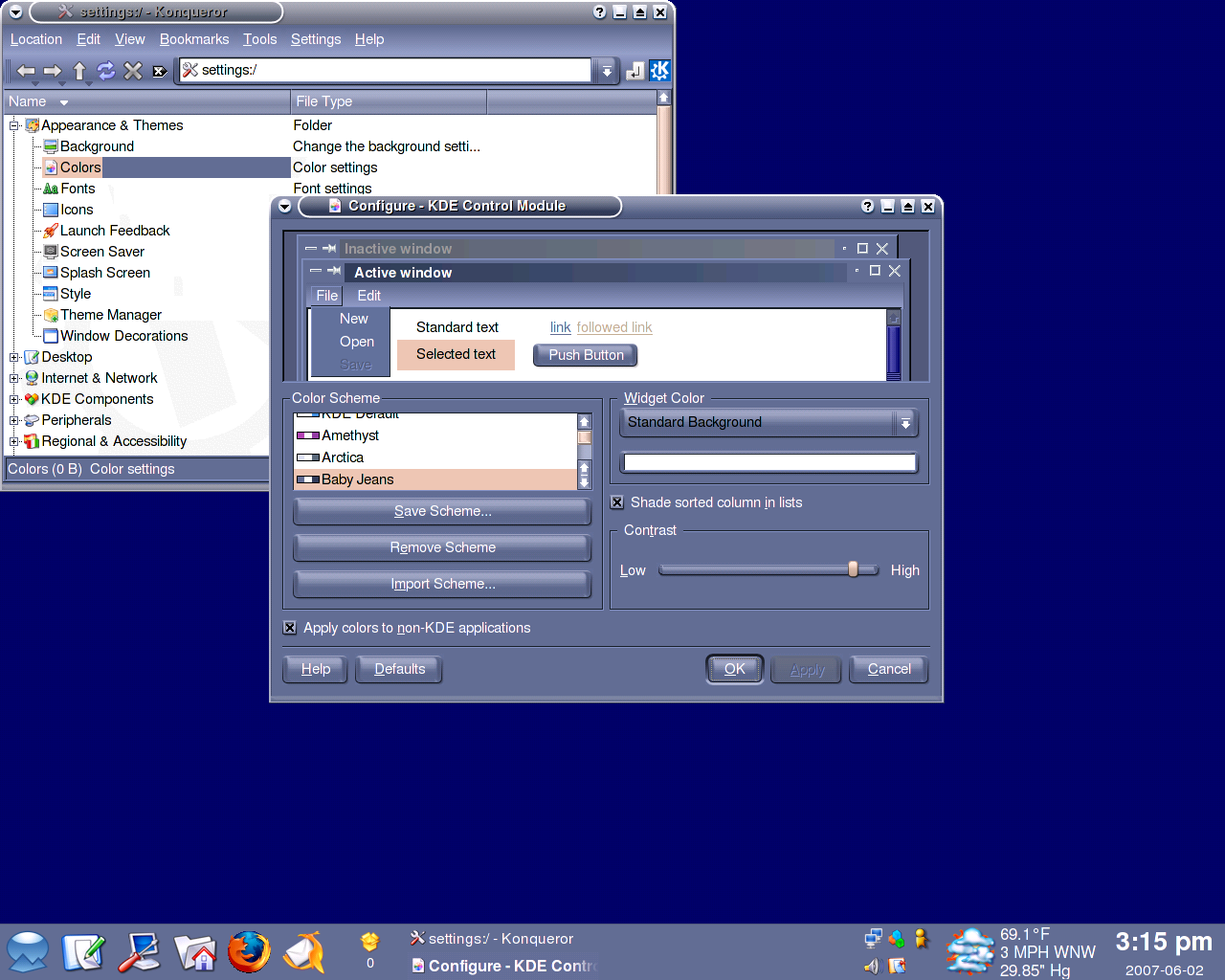This screenshot has height=980, width=1225.
Task: Click the clock showing 3:15 pm
Action: 1164,943
